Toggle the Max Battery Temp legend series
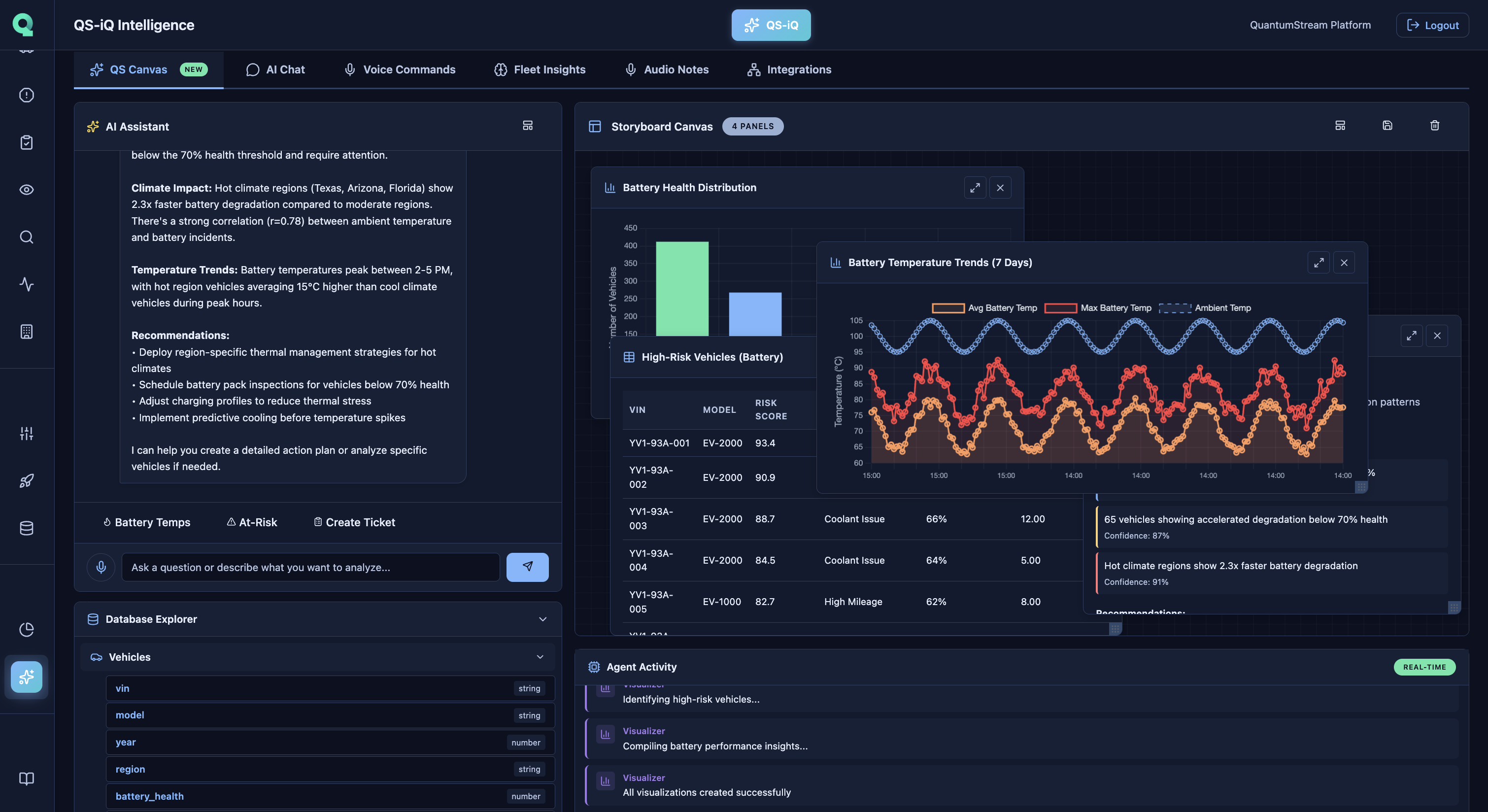1488x812 pixels. 1097,308
